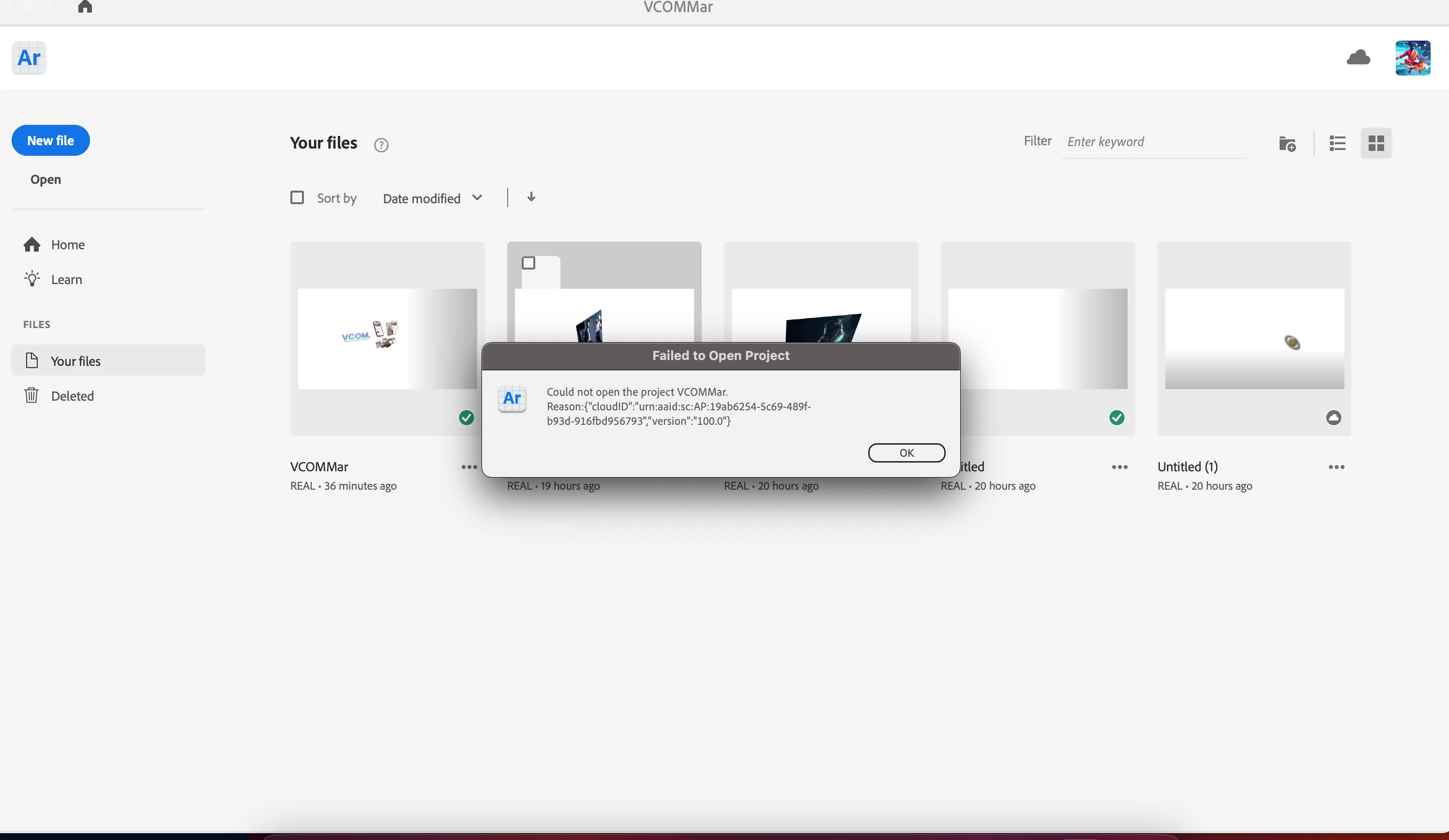Viewport: 1449px width, 840px height.
Task: Click the Filter keyword input field
Action: click(1153, 142)
